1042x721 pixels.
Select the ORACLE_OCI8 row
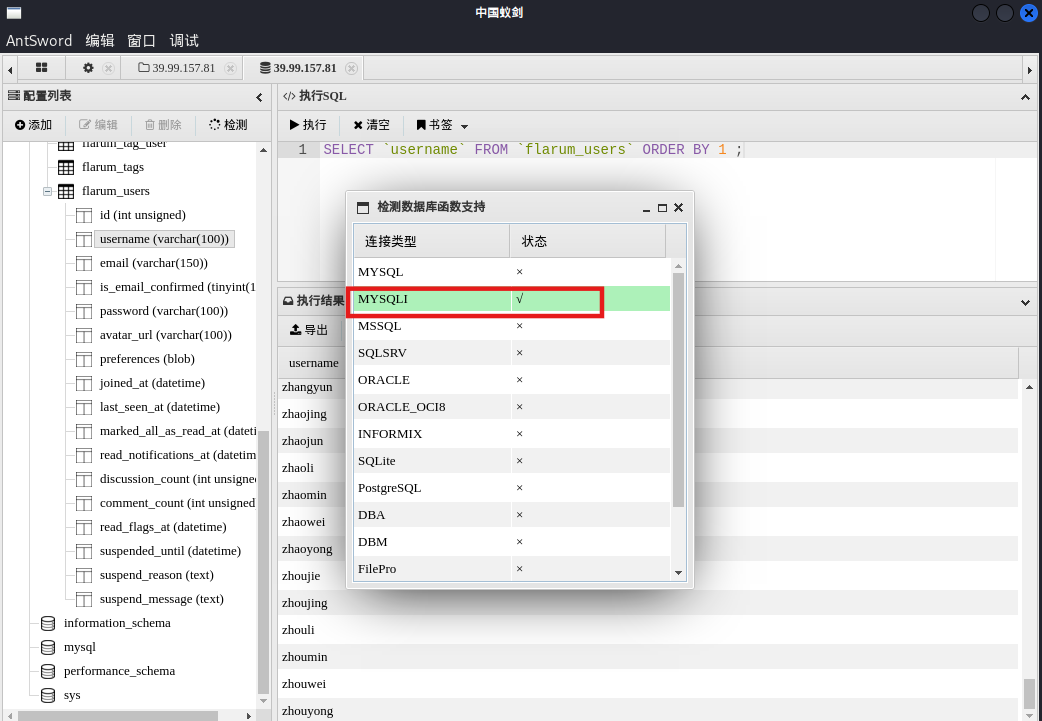512,407
